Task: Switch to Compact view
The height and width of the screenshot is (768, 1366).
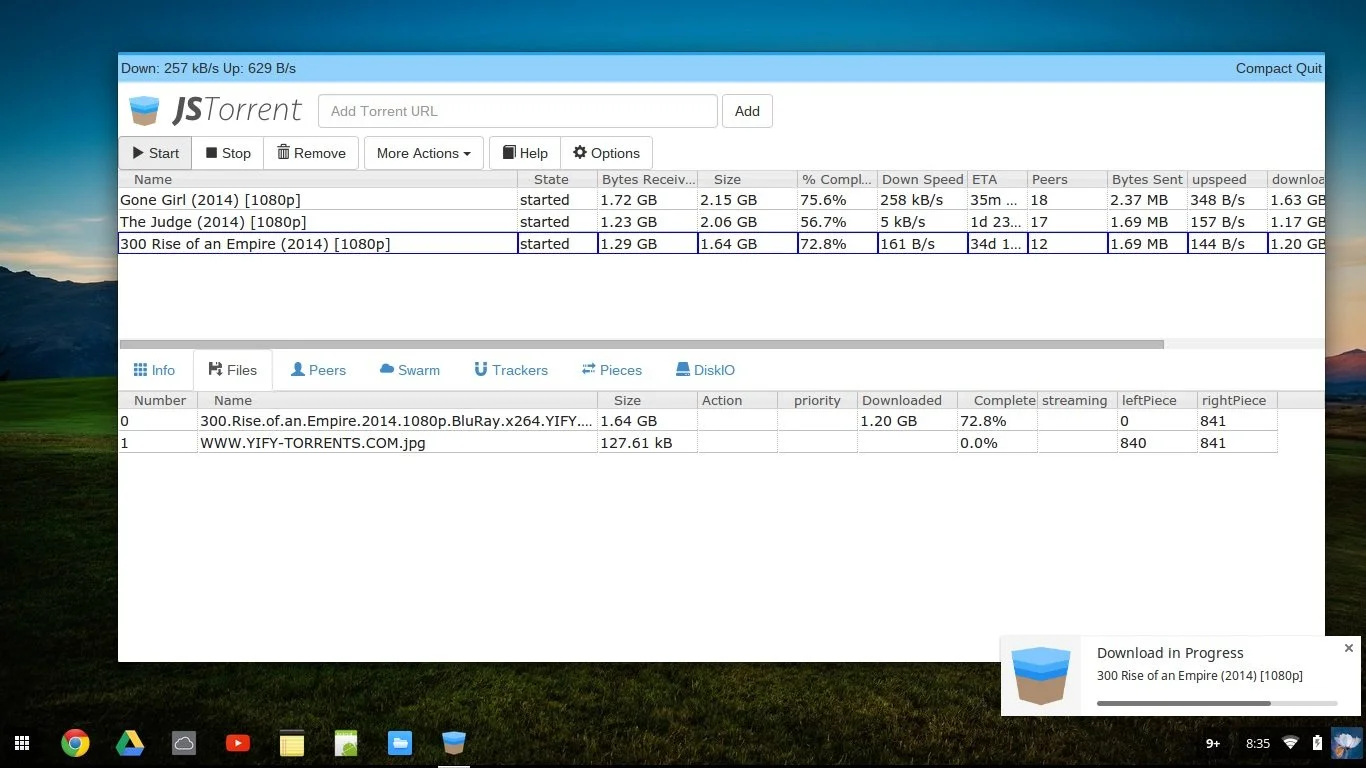Action: point(1263,68)
